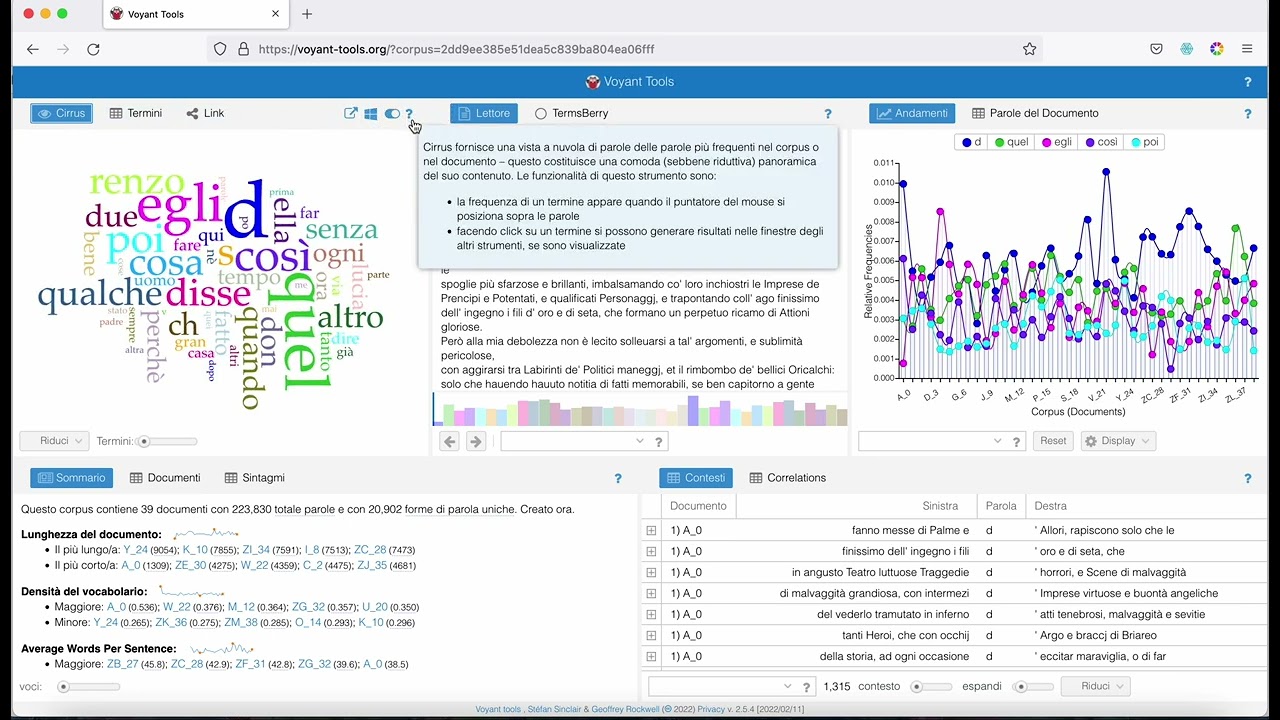Click the Voyant tools footer link
The width and height of the screenshot is (1280, 720).
click(498, 709)
